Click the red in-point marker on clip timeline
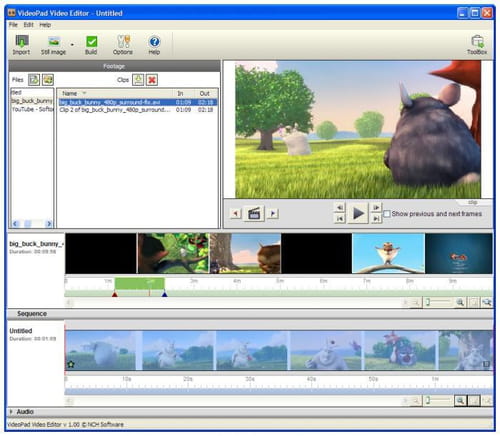The image size is (500, 436). pyautogui.click(x=115, y=294)
